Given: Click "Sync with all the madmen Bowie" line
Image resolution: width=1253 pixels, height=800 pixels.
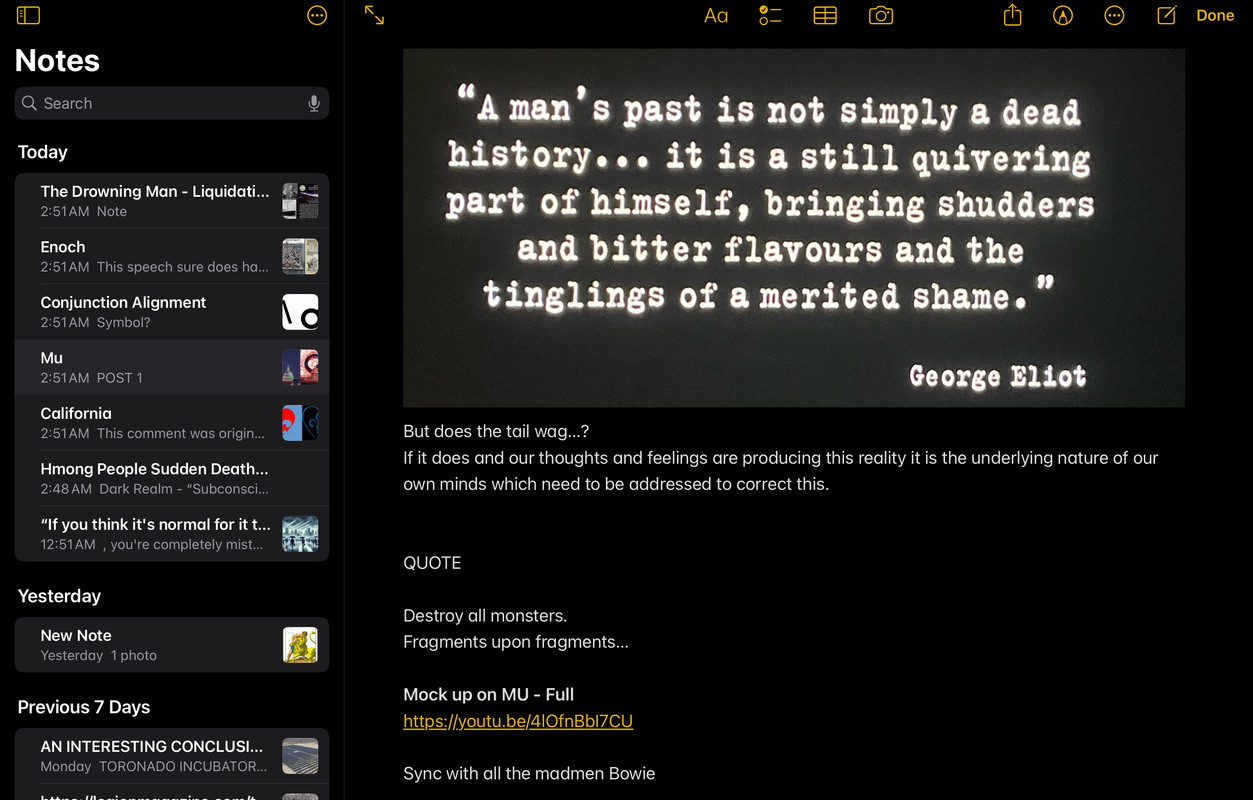Looking at the screenshot, I should [529, 773].
